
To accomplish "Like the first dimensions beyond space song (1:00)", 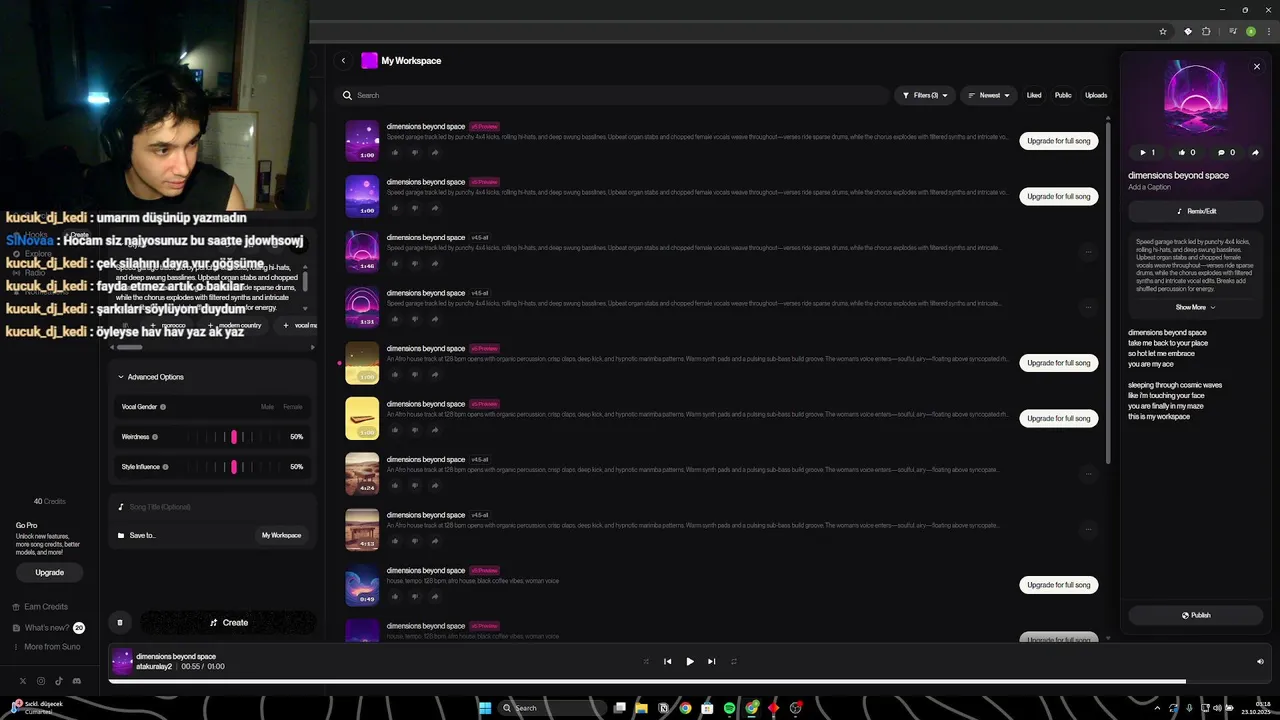I will 395,152.
